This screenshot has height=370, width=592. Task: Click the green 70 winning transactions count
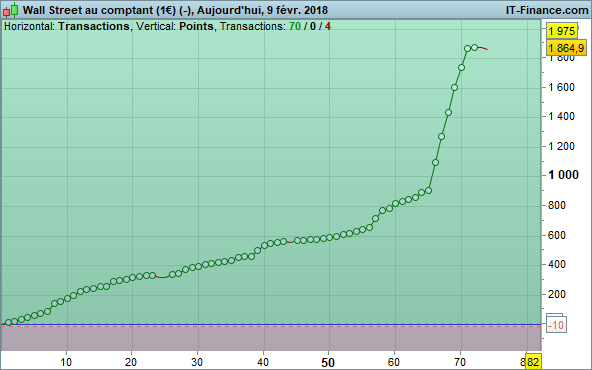point(295,26)
